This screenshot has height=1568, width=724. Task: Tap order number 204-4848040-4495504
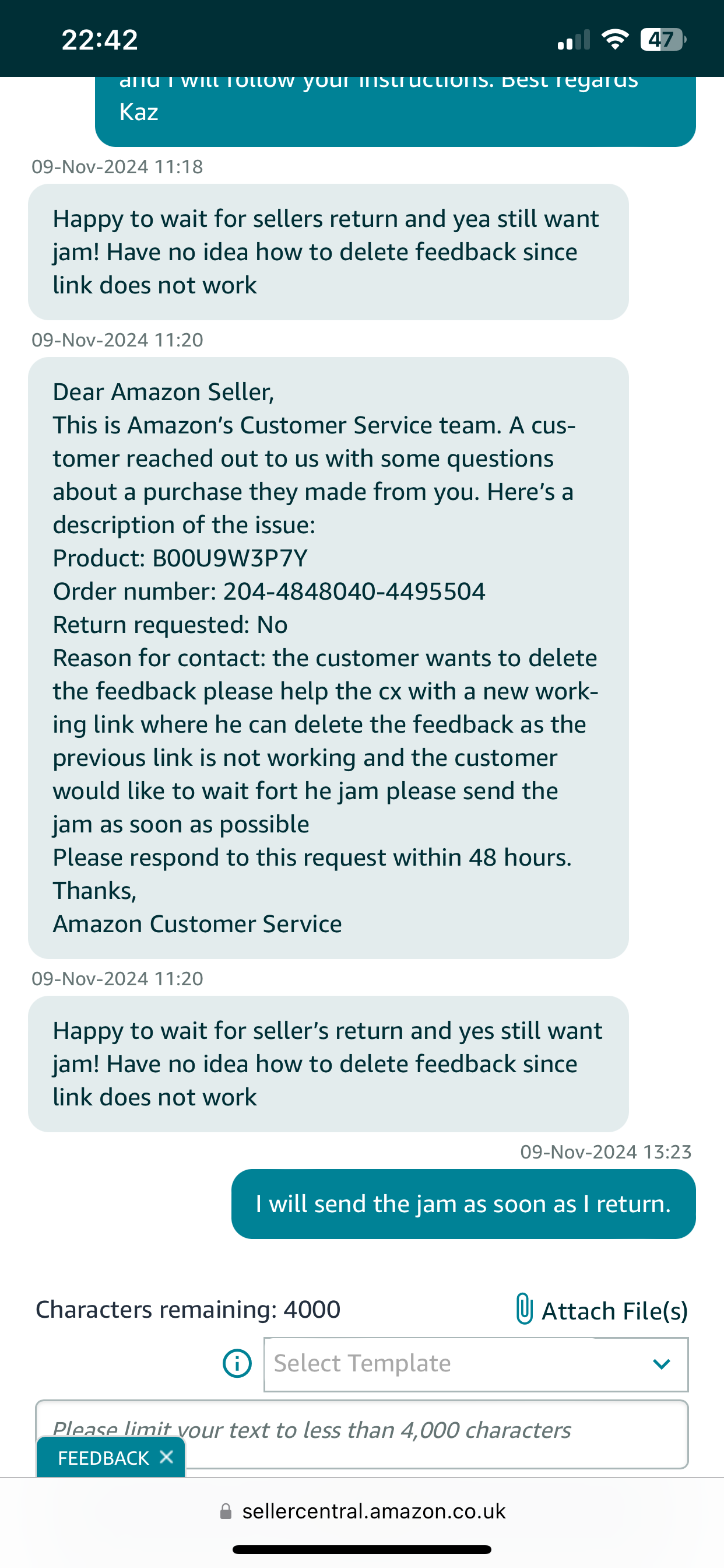354,591
